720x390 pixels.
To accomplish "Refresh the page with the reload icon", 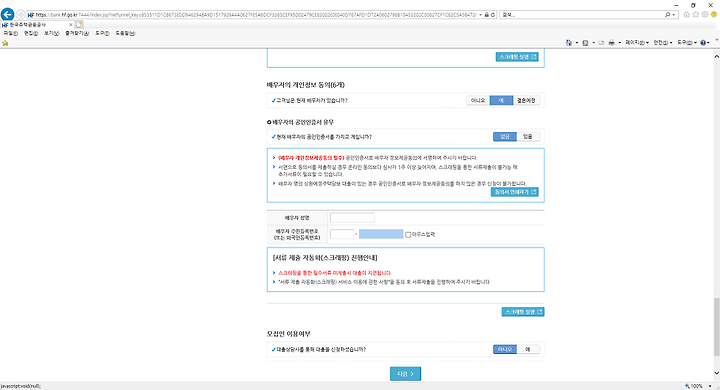I will [x=493, y=15].
